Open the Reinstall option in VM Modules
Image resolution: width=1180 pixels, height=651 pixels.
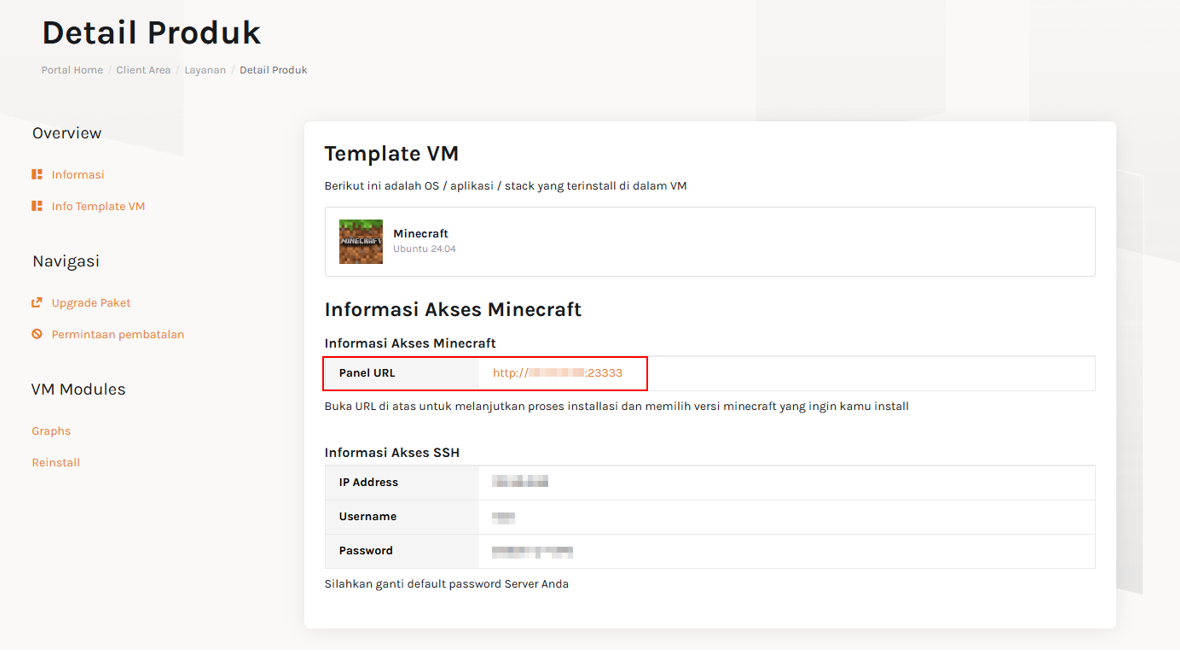(x=55, y=462)
